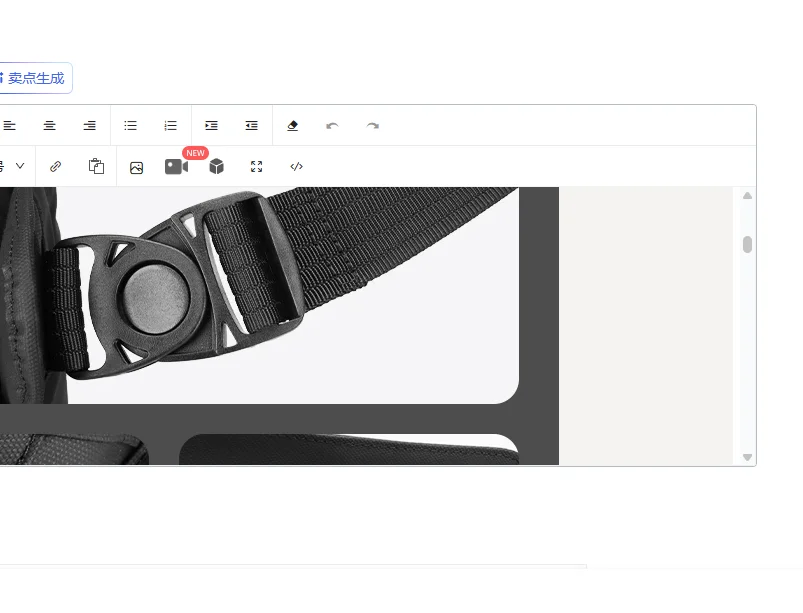Insert a video with camera icon
Screen dimensions: 803x613
coord(176,167)
